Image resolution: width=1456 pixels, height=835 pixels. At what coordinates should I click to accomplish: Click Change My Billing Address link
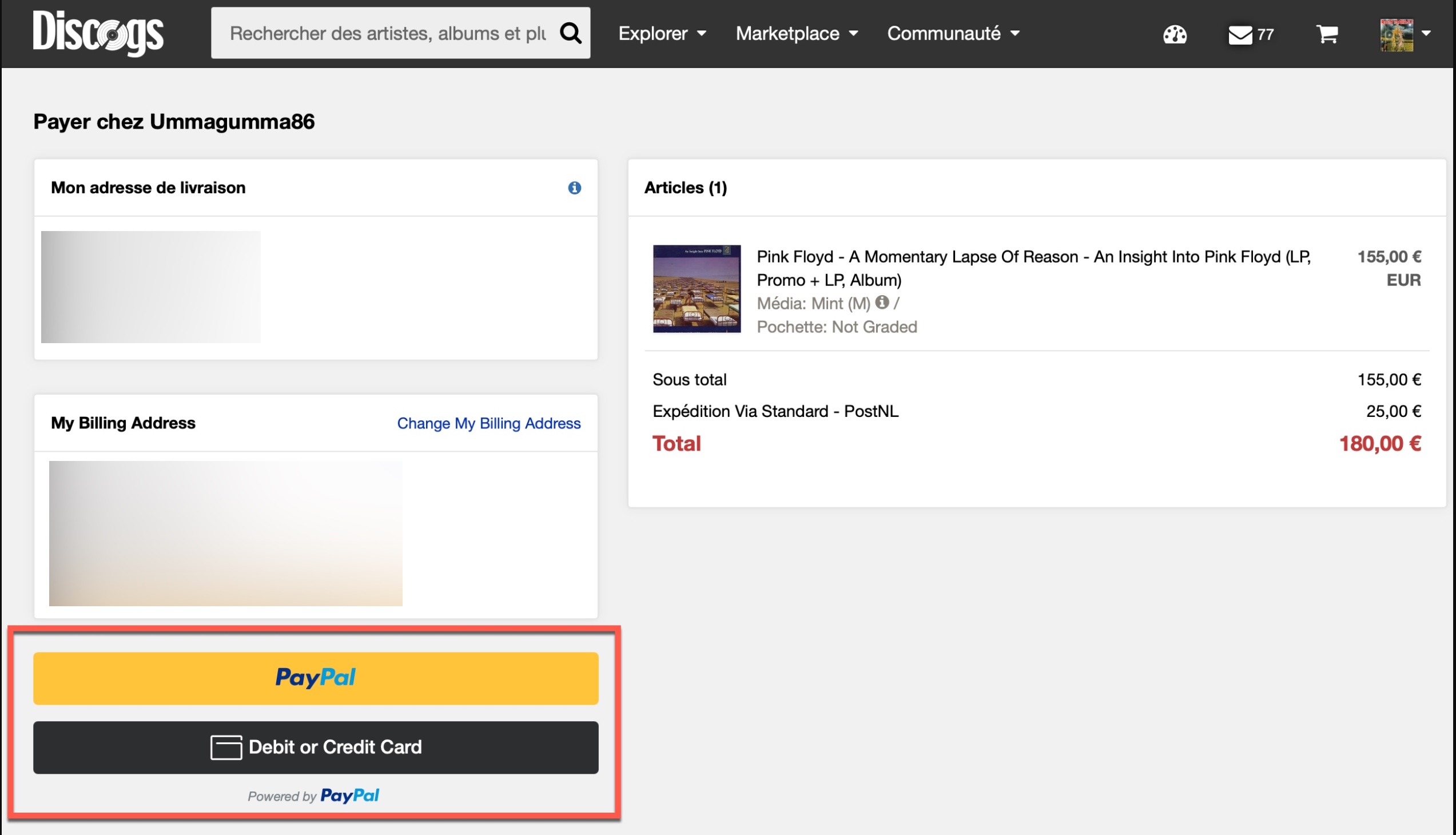click(x=488, y=423)
